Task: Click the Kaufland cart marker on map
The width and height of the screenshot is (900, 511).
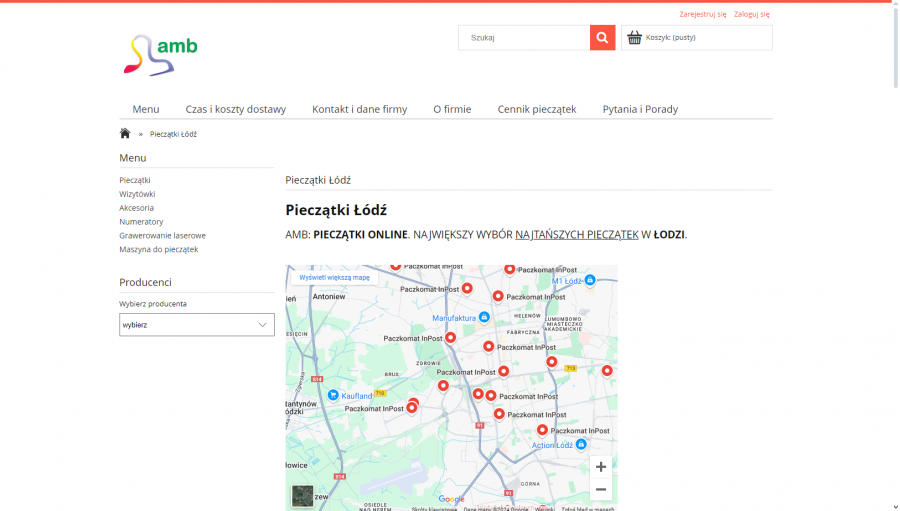Action: (333, 395)
